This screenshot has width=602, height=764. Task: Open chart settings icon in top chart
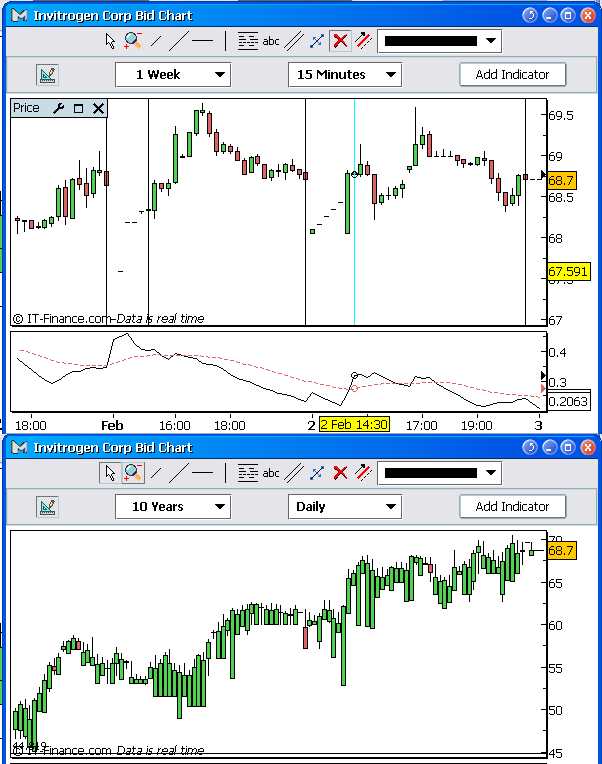(47, 75)
